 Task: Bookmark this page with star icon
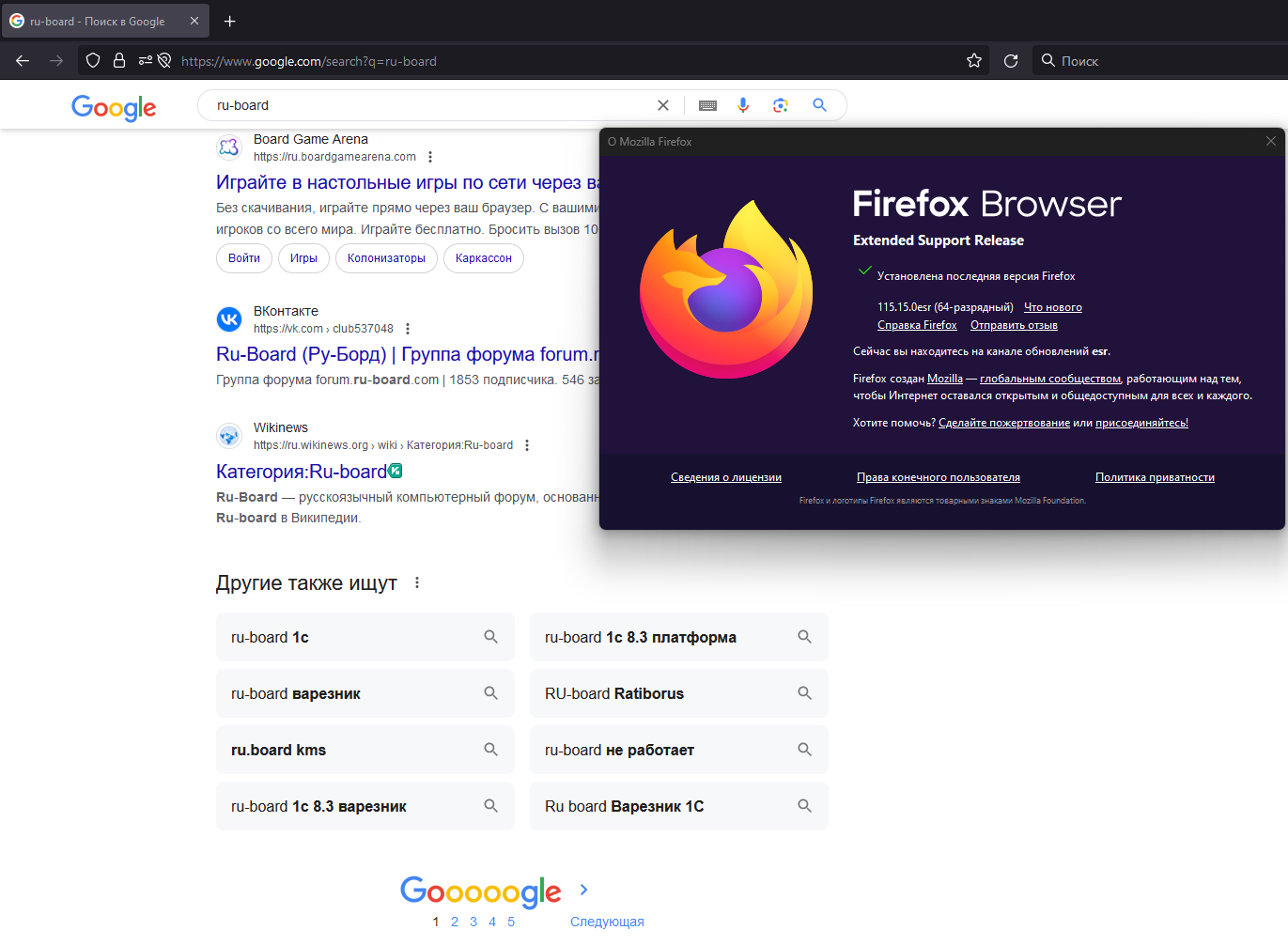(974, 61)
